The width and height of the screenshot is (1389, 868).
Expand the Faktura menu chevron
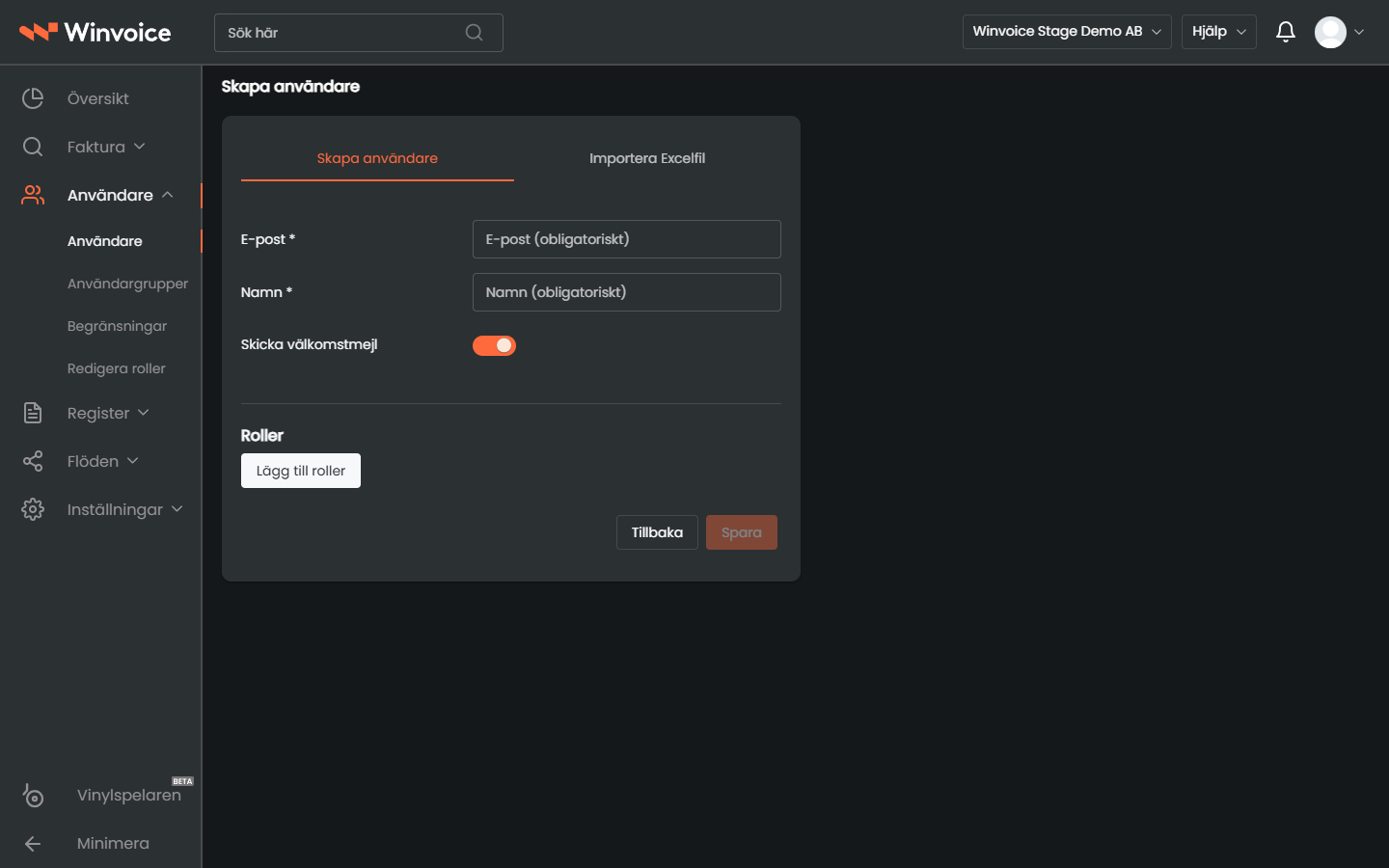point(140,147)
